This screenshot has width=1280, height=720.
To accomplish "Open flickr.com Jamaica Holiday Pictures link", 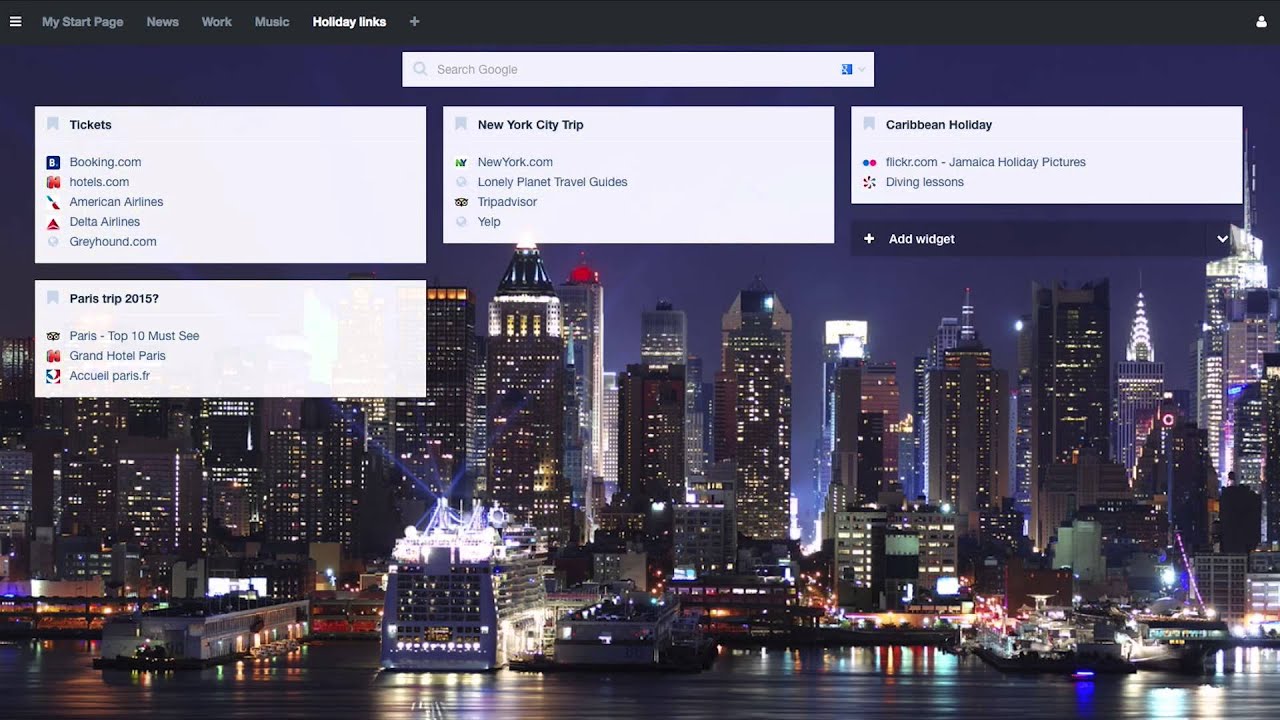I will pos(985,162).
